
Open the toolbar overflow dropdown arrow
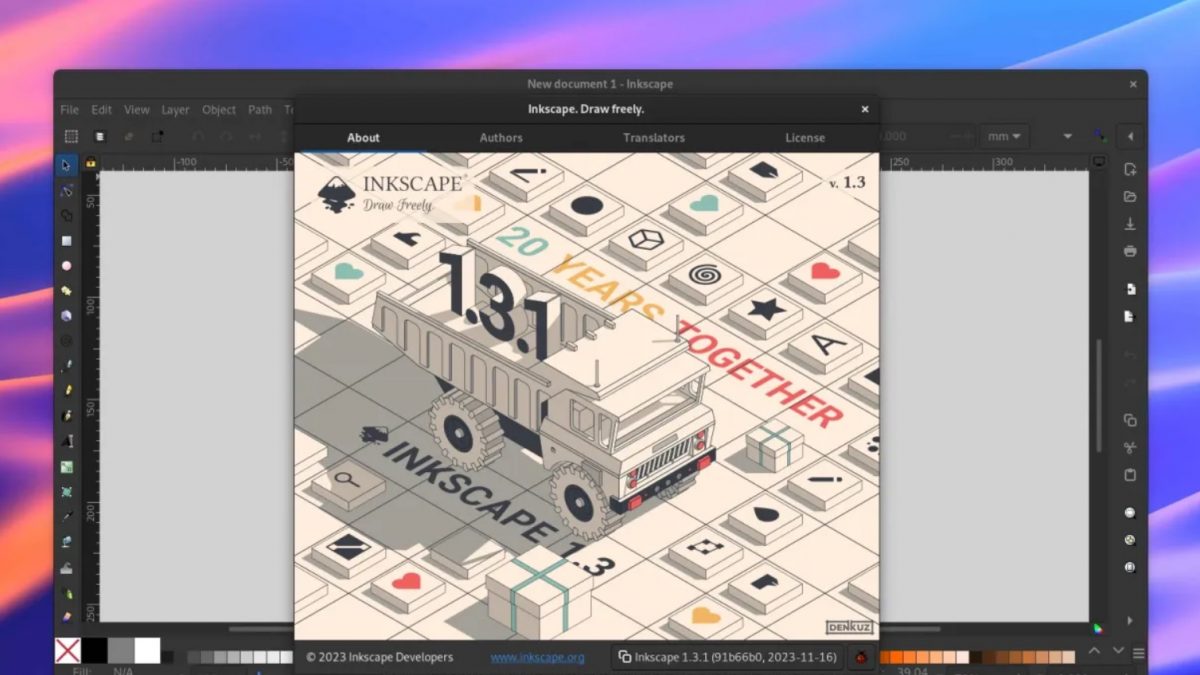point(1067,136)
